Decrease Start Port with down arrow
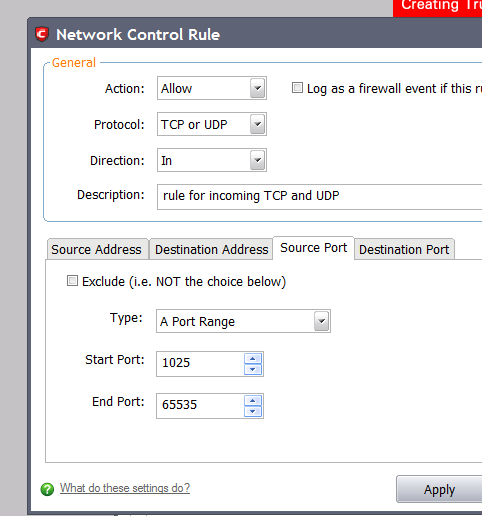The height and width of the screenshot is (516, 482). [x=253, y=369]
